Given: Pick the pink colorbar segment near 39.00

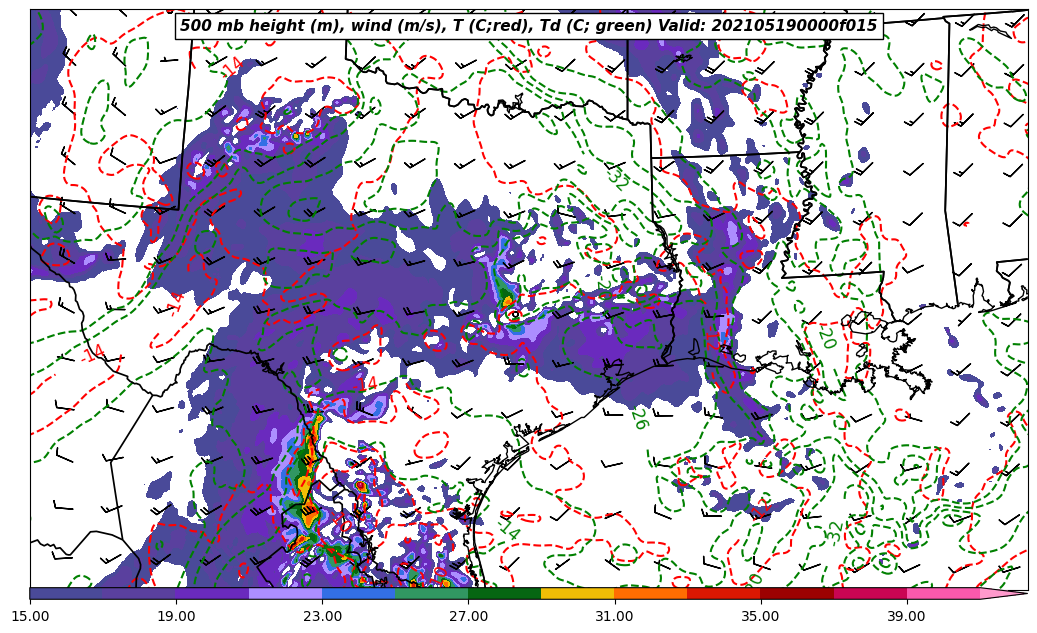Looking at the screenshot, I should coord(942,593).
